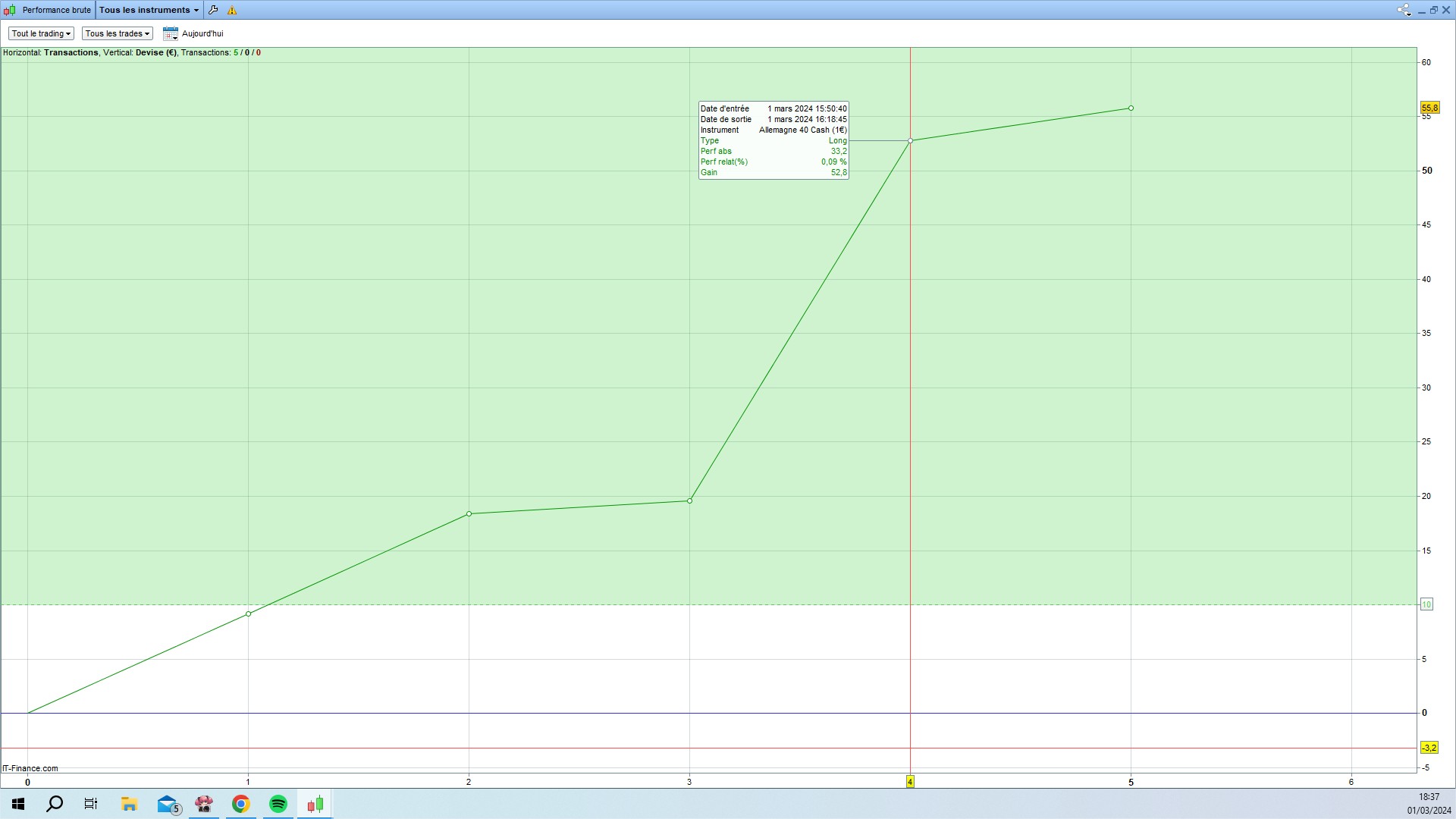Open the Mail app in taskbar
Viewport: 1456px width, 819px height.
point(168,804)
